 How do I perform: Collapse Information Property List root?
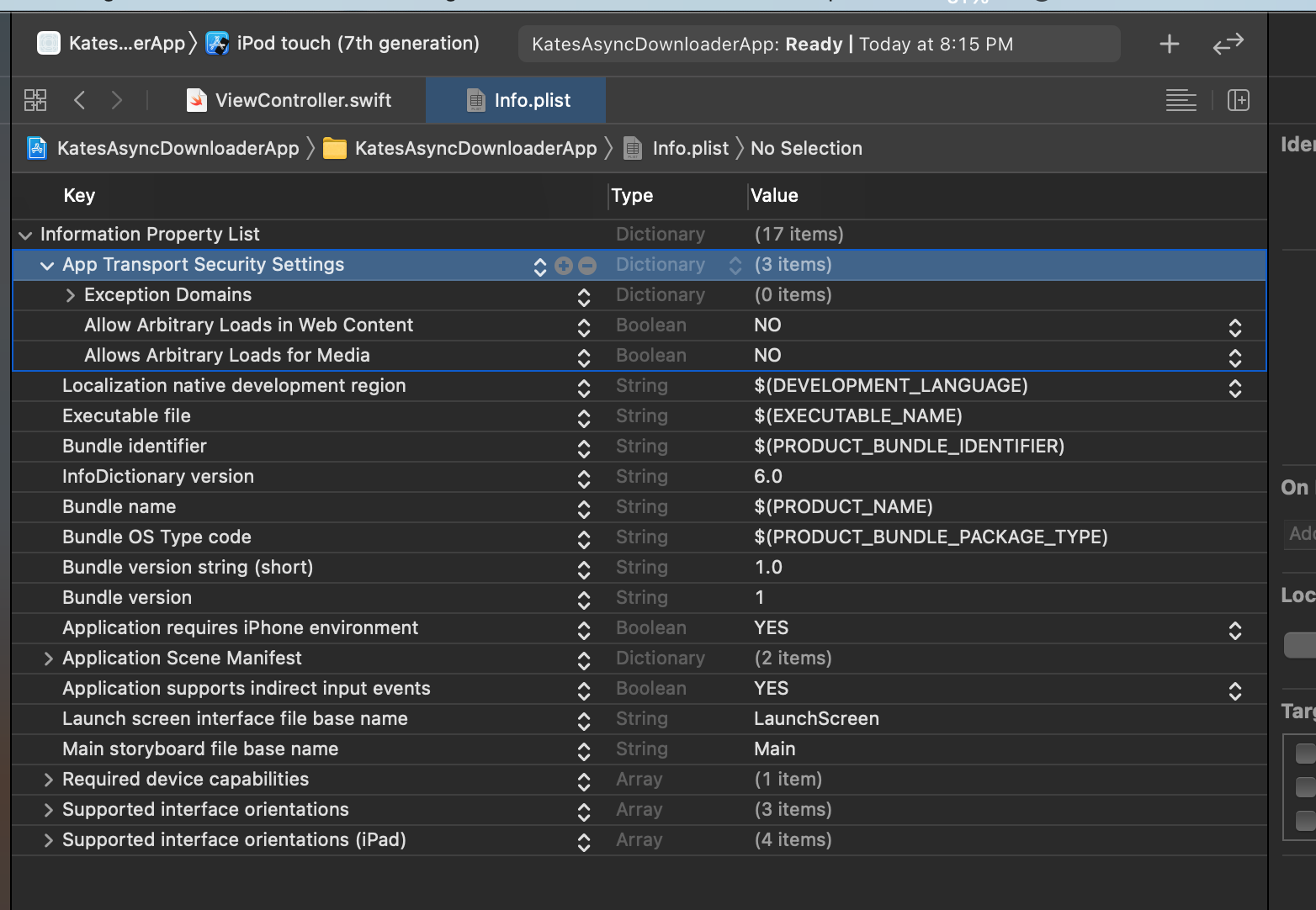click(x=25, y=235)
